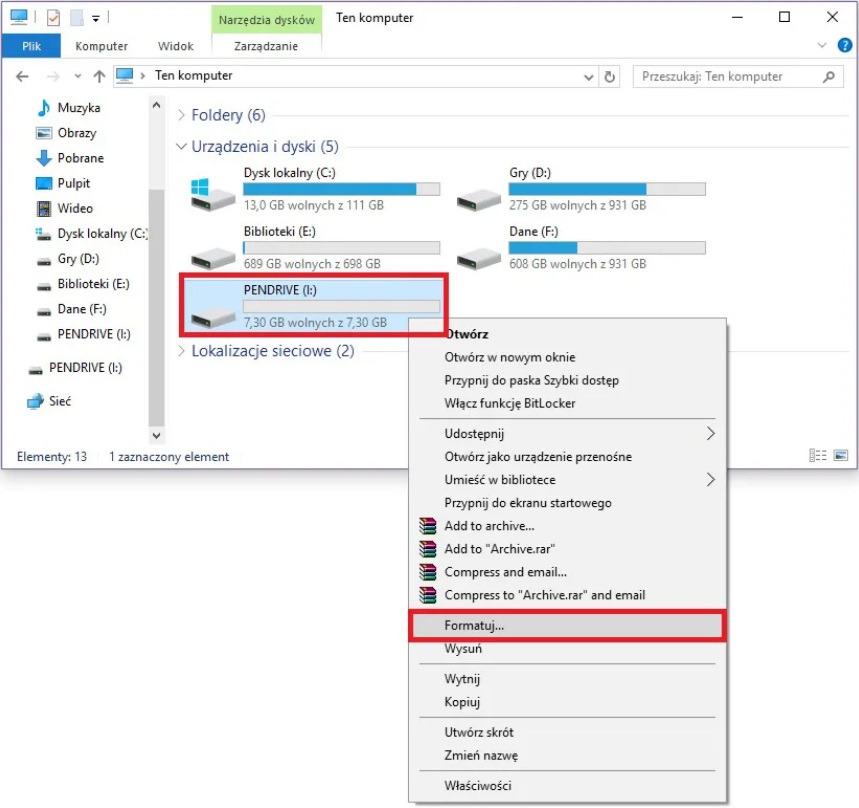This screenshot has width=859, height=808.
Task: Expand the Foldery (6) group
Action: coord(181,116)
